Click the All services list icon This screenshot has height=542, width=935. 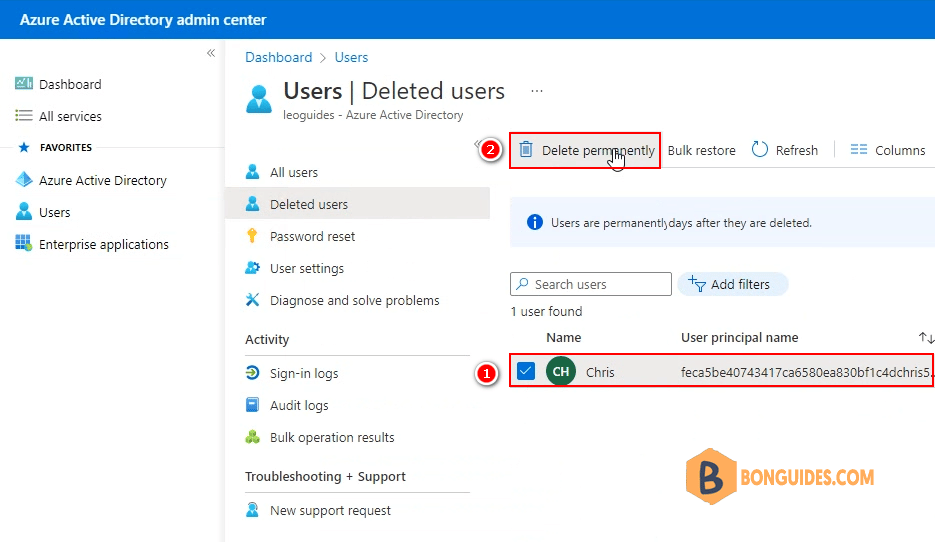pyautogui.click(x=24, y=116)
